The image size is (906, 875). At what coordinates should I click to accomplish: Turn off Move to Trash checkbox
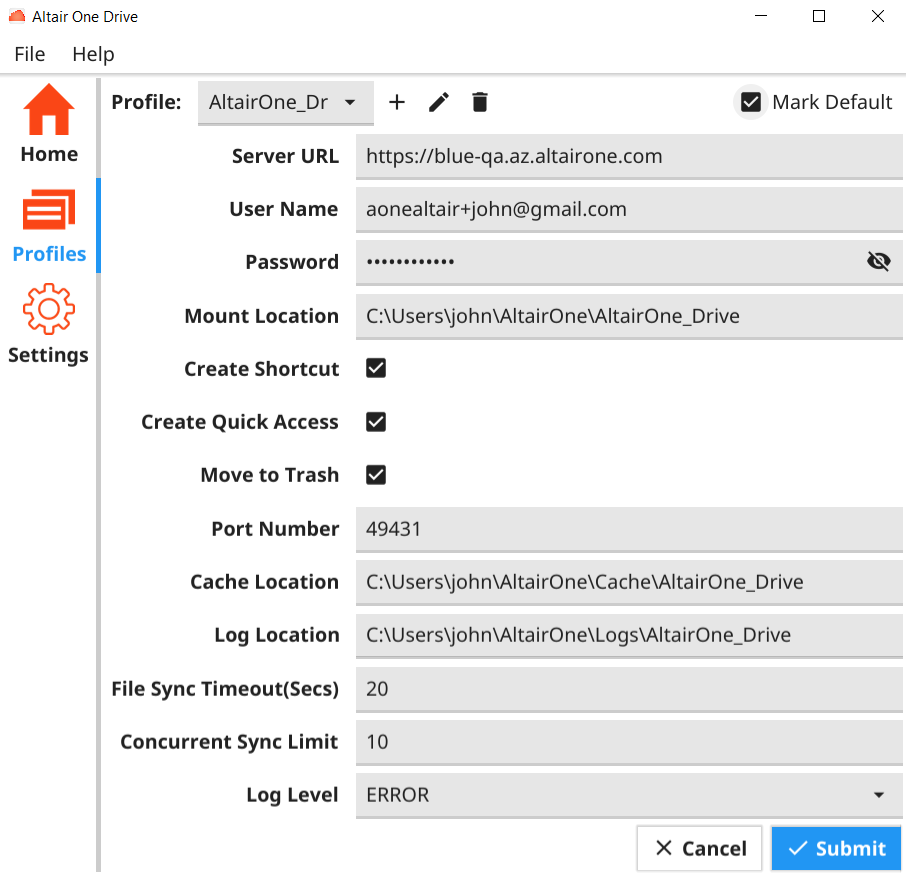[x=376, y=475]
